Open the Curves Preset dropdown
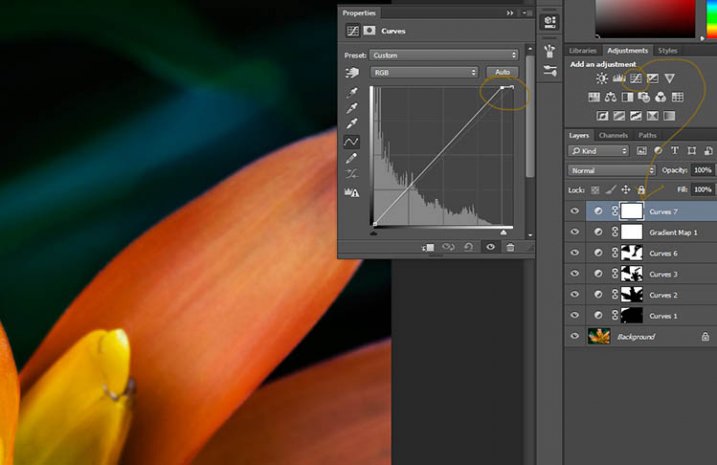The width and height of the screenshot is (717, 465). click(x=444, y=55)
